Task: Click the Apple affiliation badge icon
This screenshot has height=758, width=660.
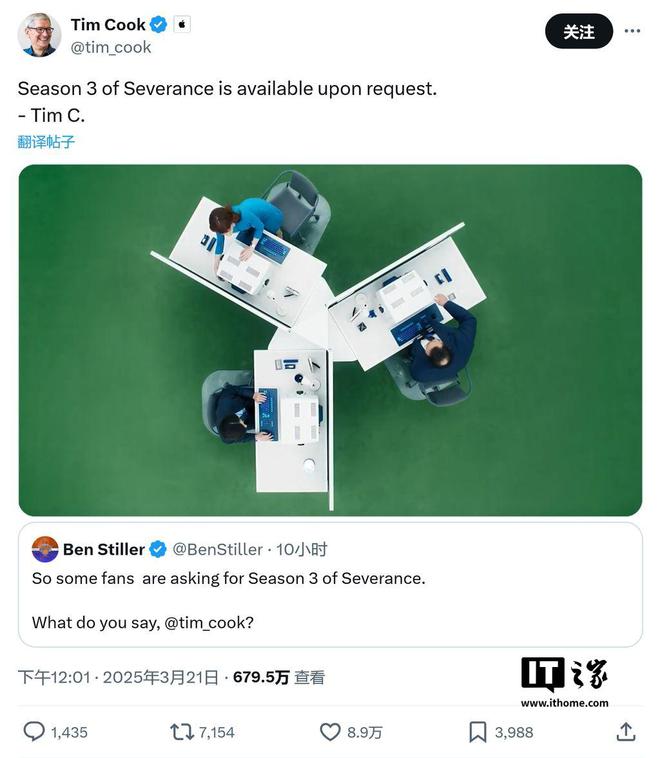Action: [x=182, y=24]
